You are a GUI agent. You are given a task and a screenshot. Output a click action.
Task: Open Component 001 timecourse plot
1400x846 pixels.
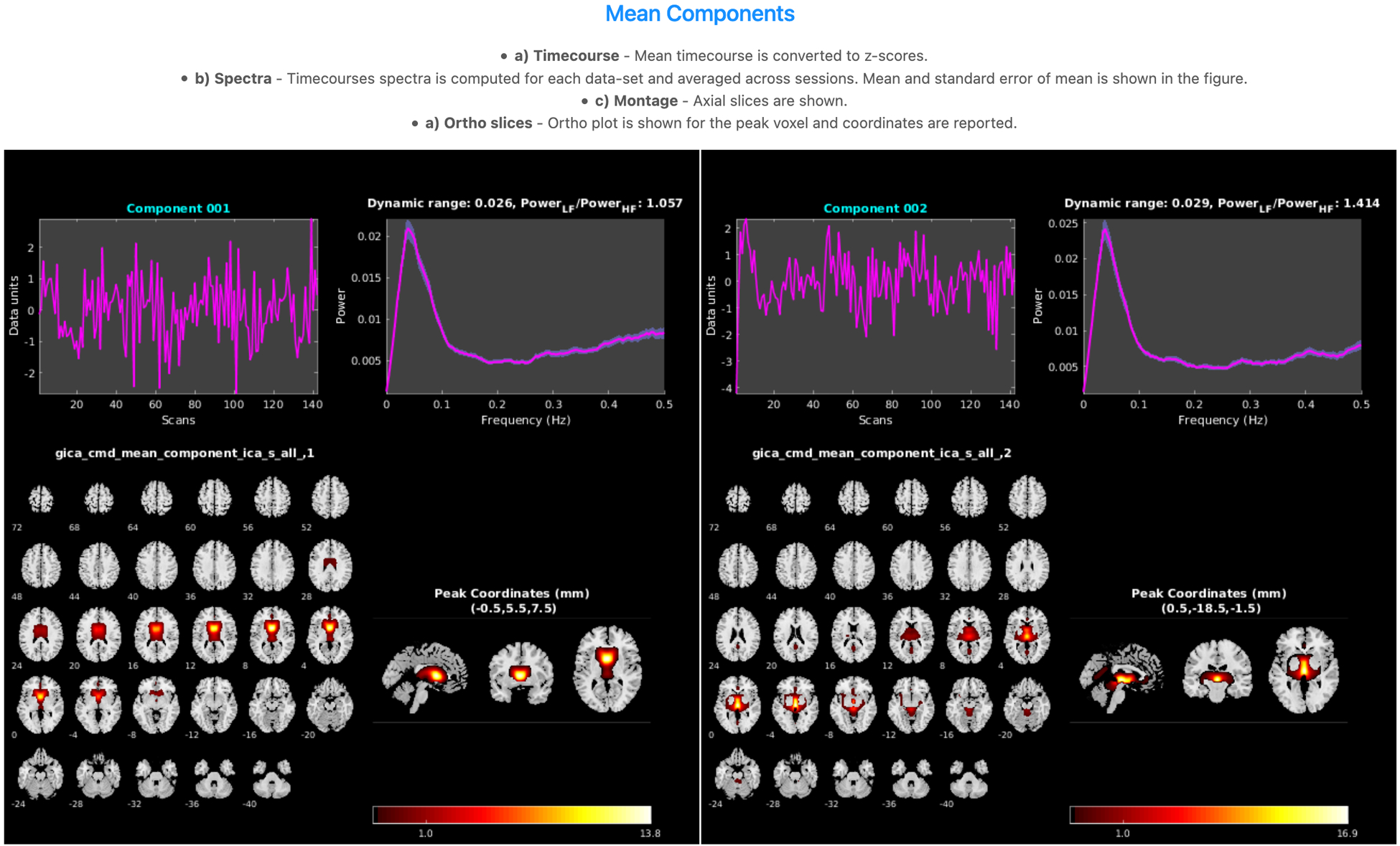178,306
